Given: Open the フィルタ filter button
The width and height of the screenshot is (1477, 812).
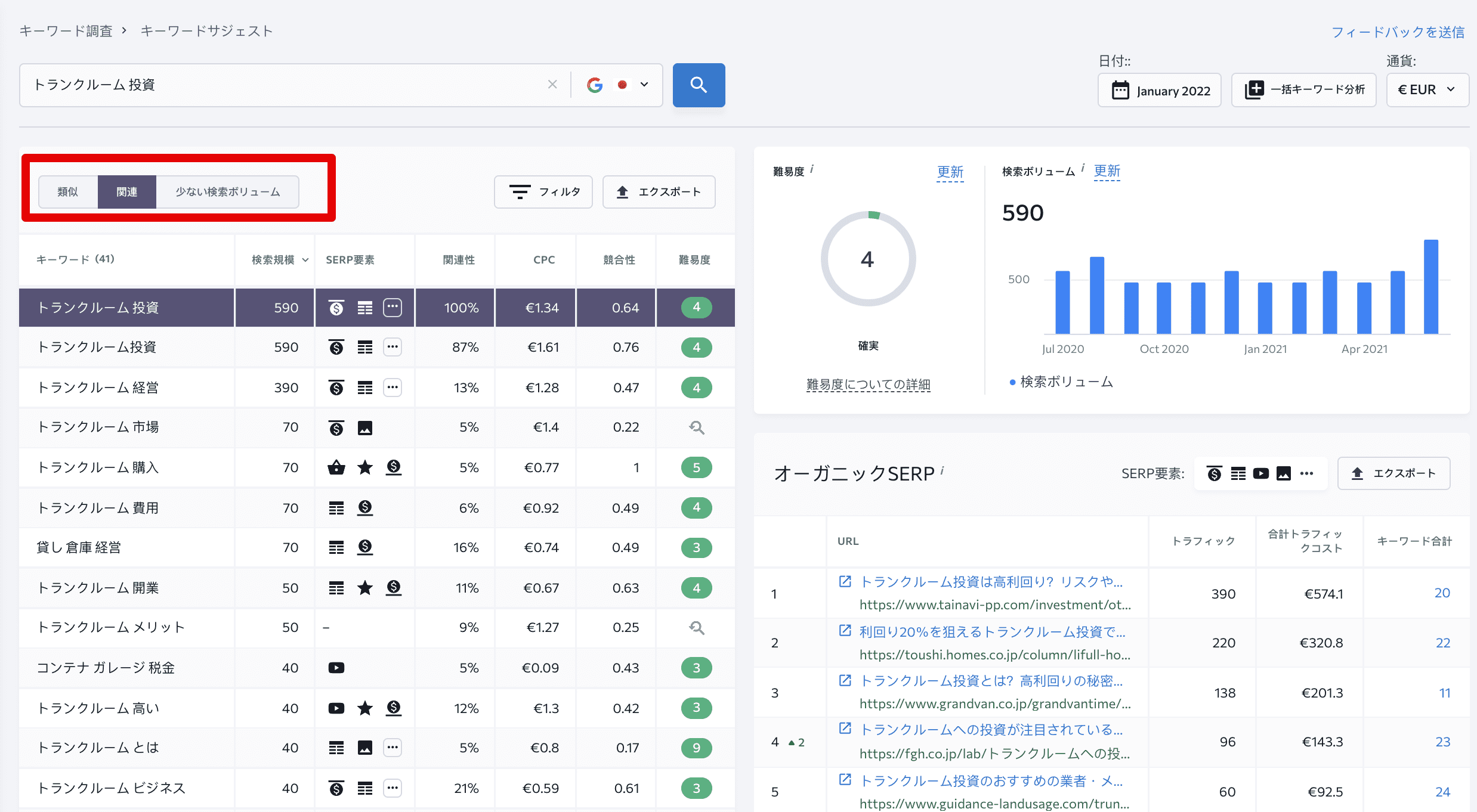Looking at the screenshot, I should pos(543,192).
